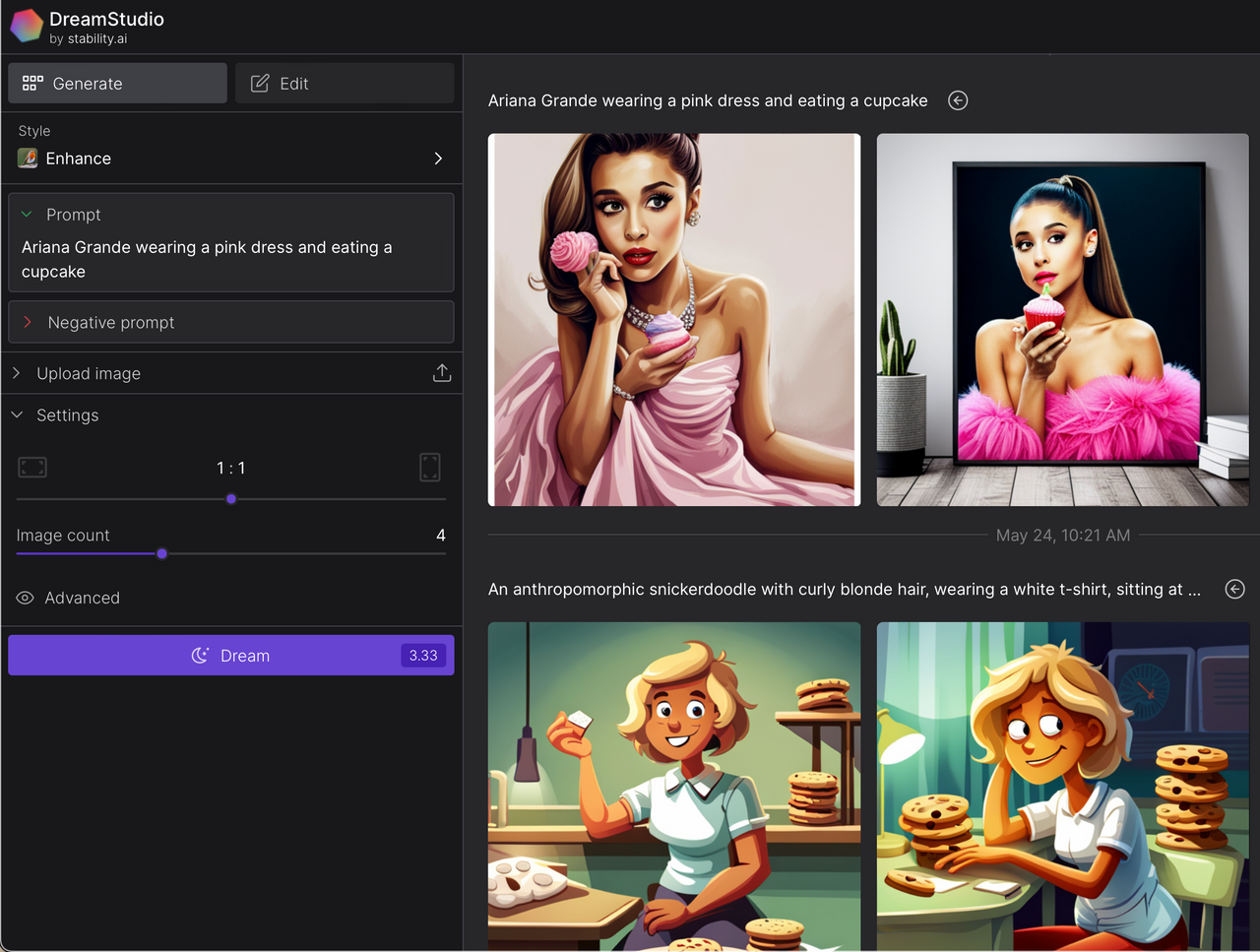Click the upload image icon
The height and width of the screenshot is (952, 1260).
pyautogui.click(x=442, y=373)
